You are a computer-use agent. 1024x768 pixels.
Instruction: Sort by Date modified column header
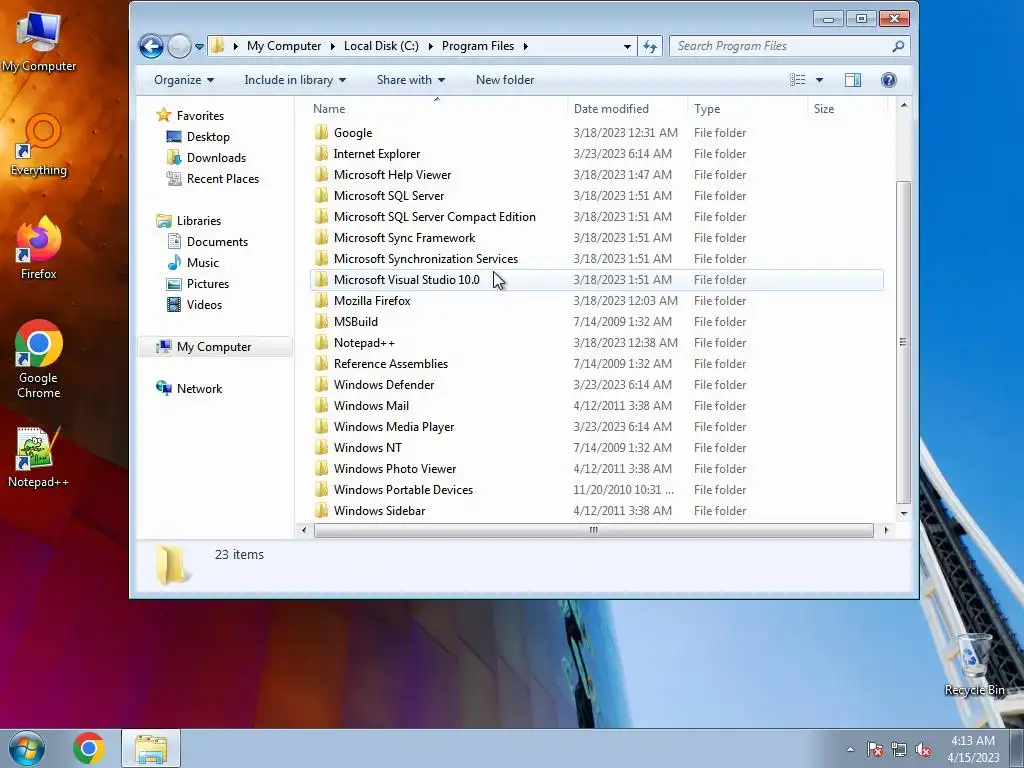(x=628, y=108)
